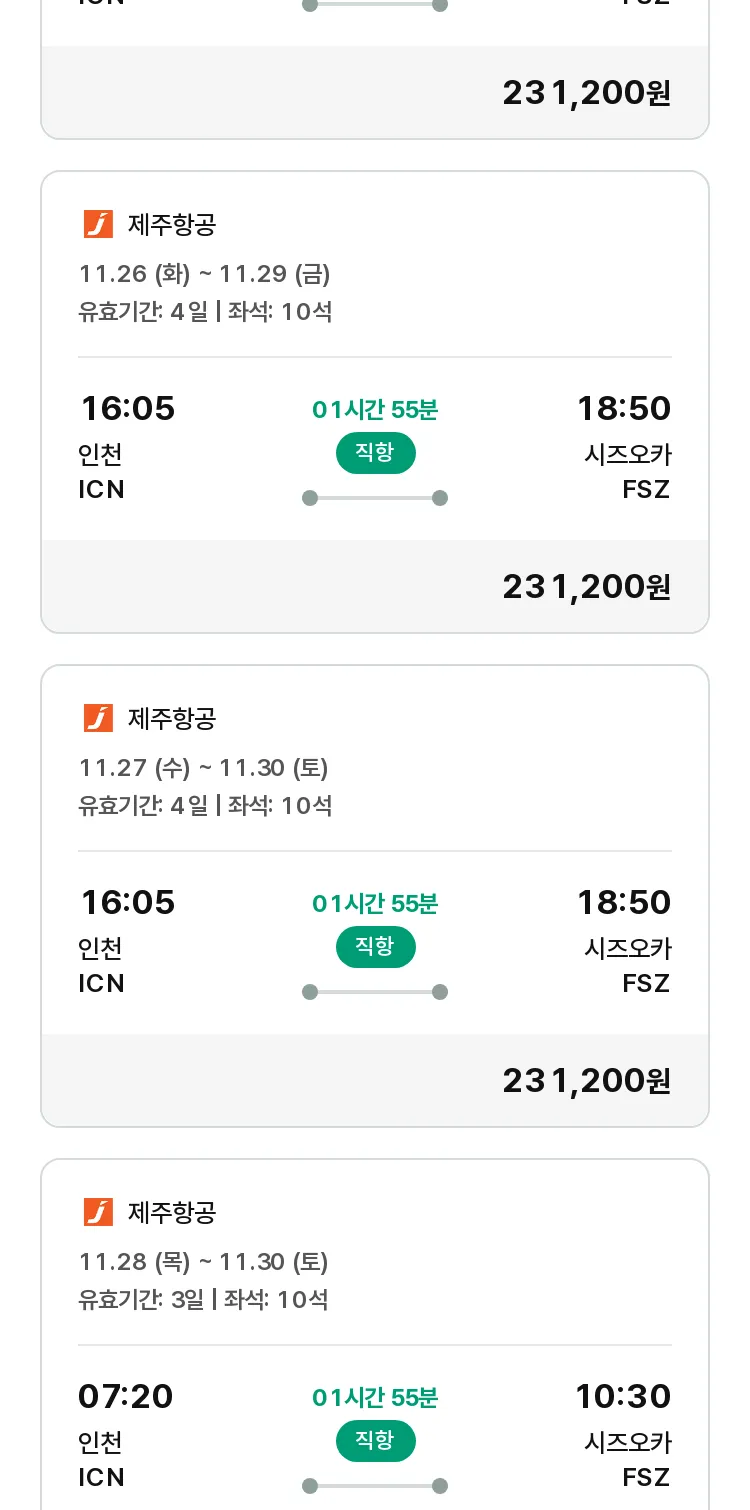Click 제주항공 name on the 11.26 card
Screen dimensions: 750x1510
click(172, 224)
